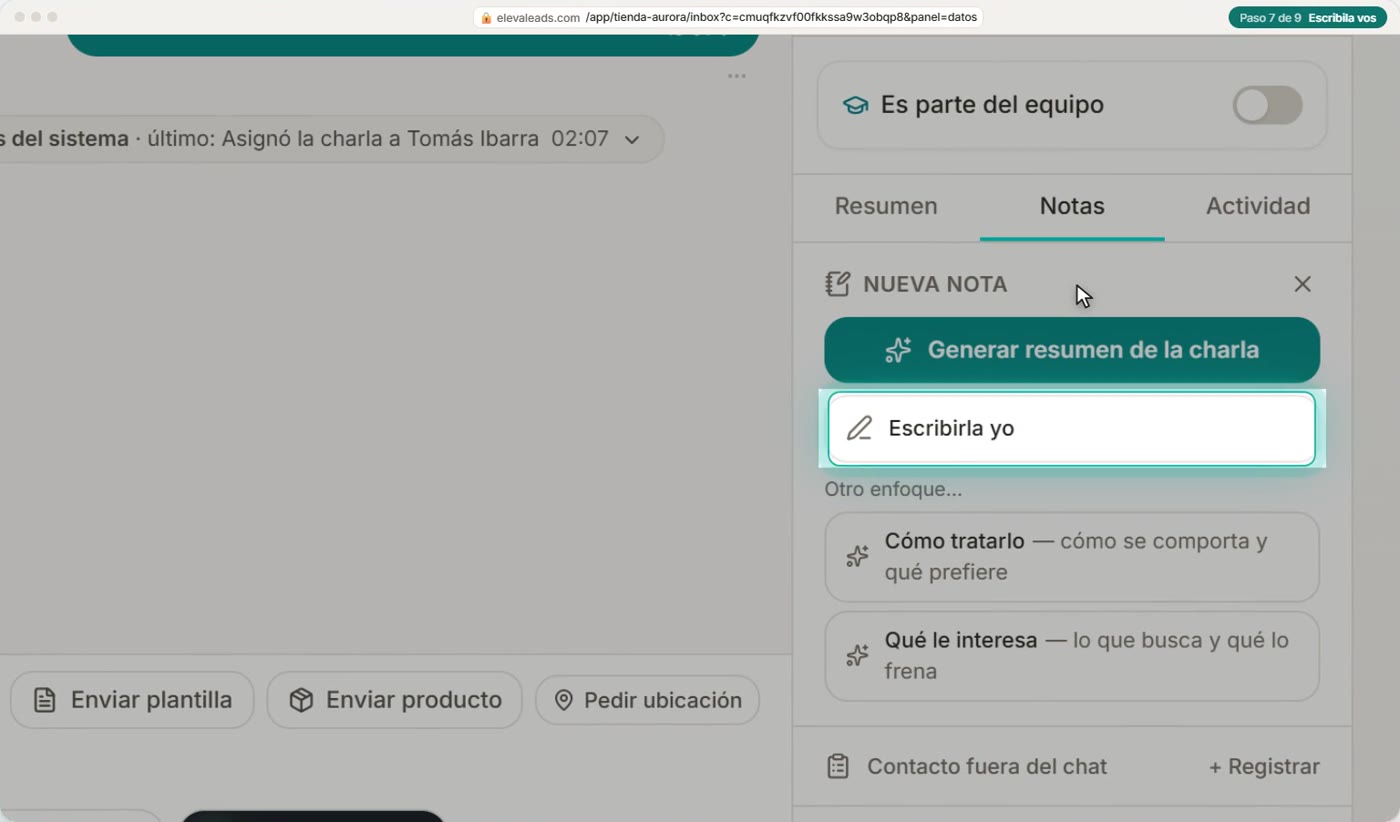Expand the system events chevron
1400x822 pixels.
pyautogui.click(x=632, y=140)
